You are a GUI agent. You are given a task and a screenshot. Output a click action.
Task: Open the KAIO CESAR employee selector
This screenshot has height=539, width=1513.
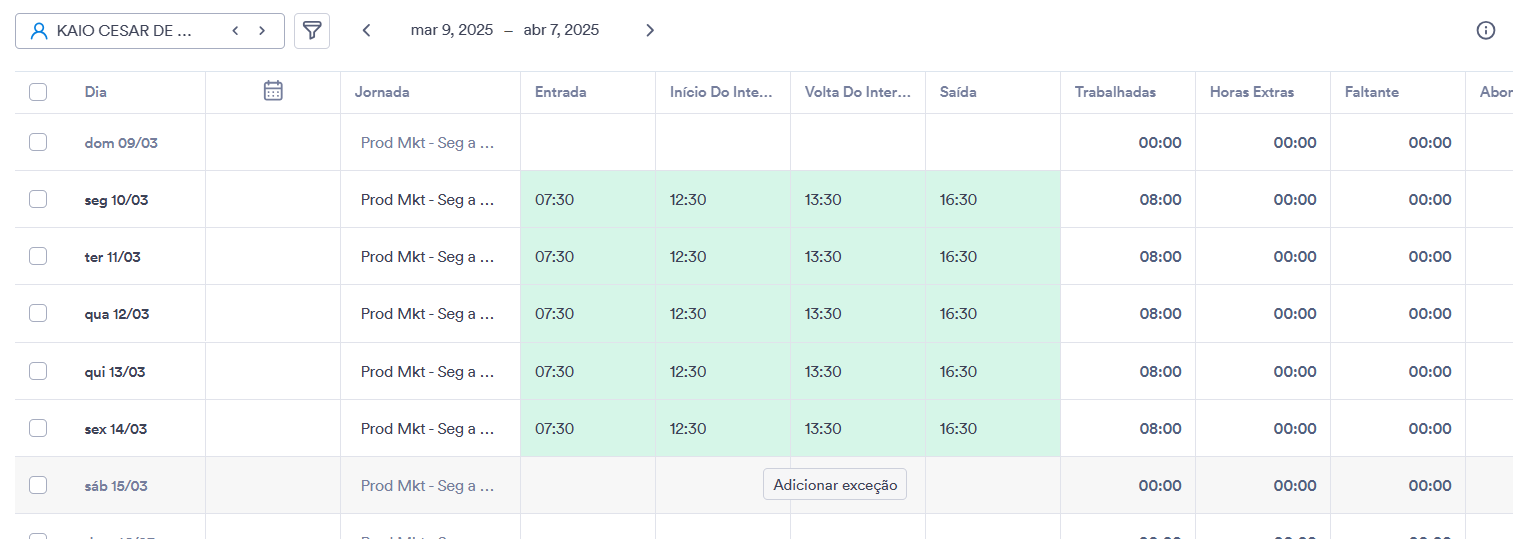click(150, 31)
